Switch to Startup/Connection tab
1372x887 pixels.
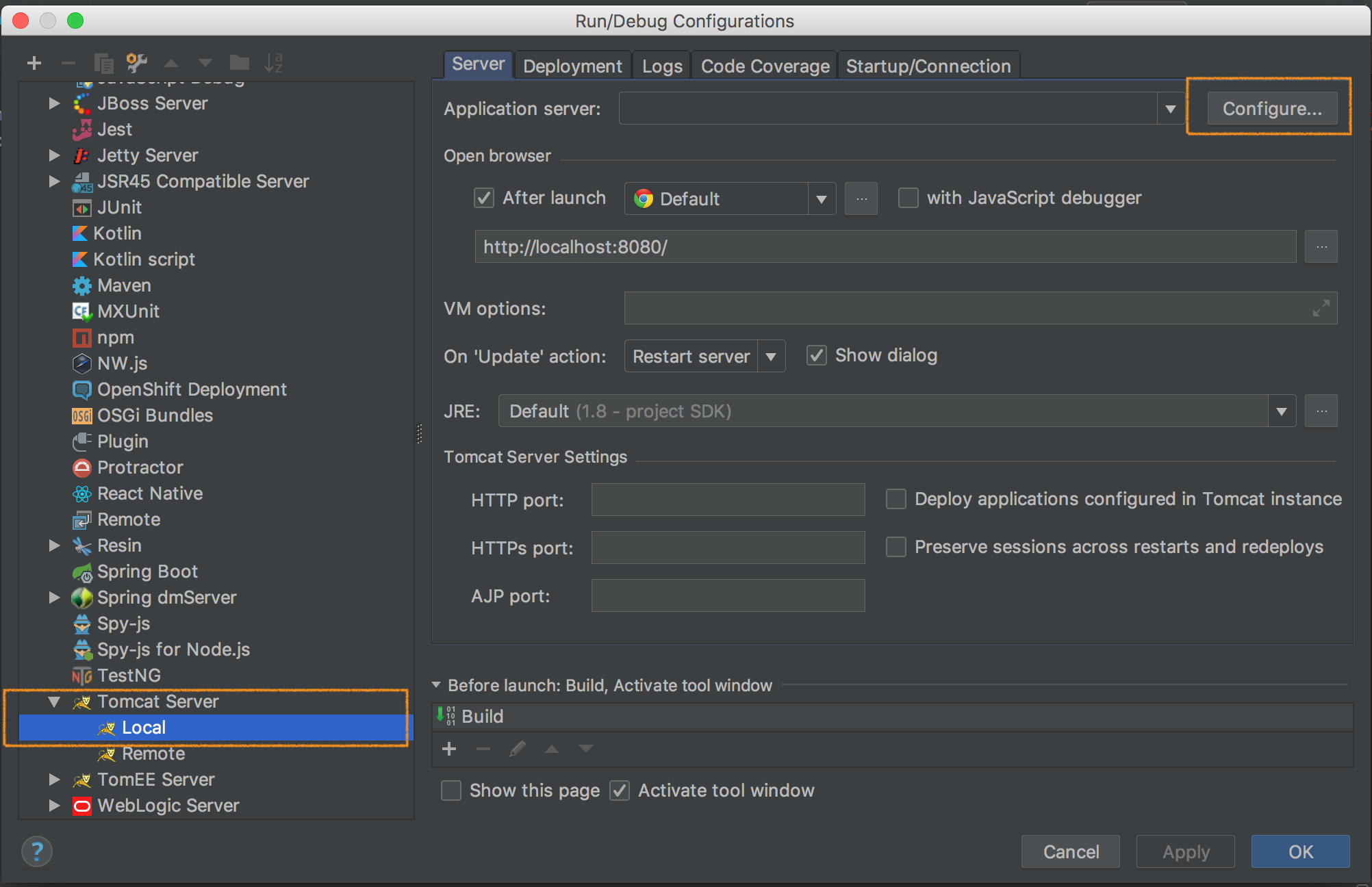(928, 66)
